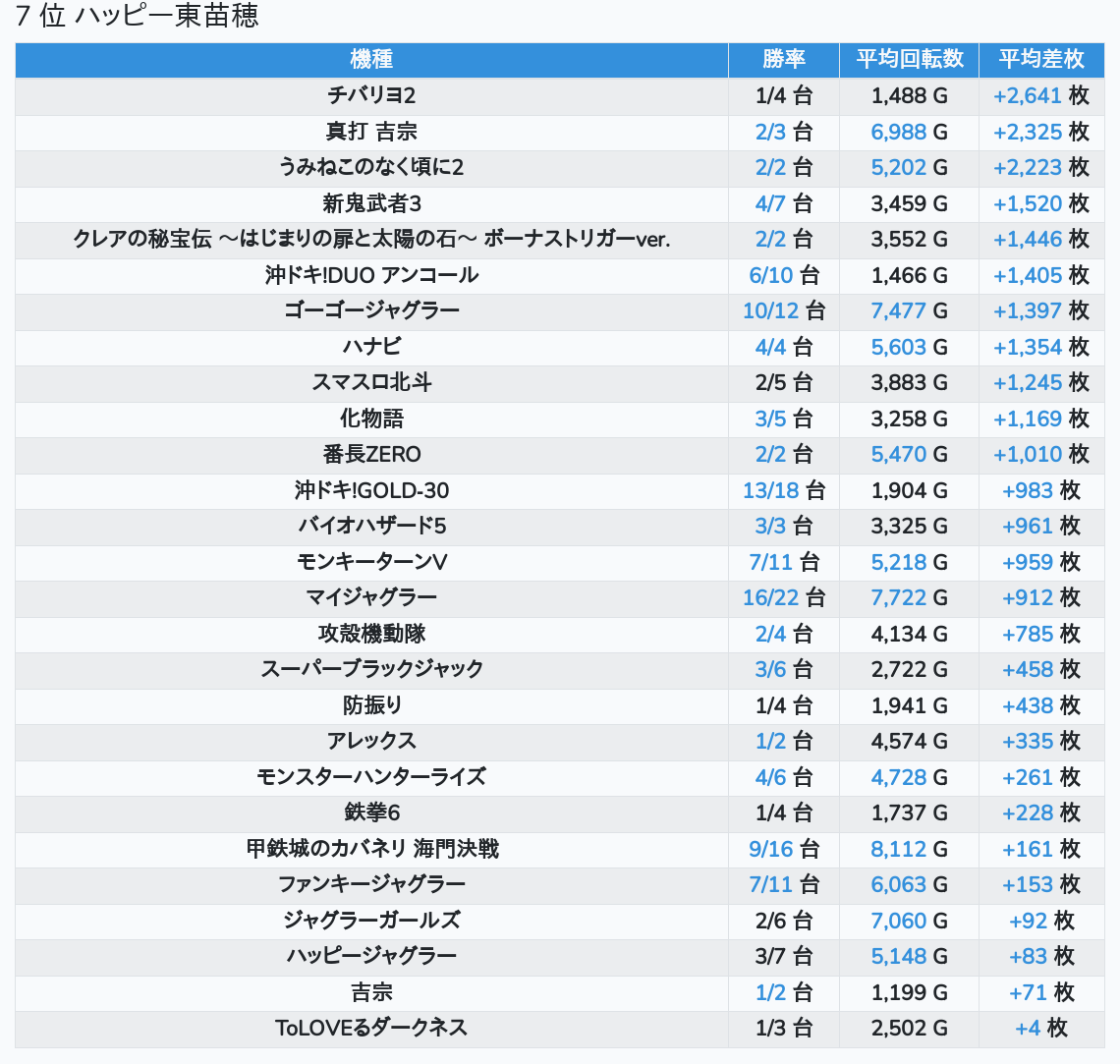Image resolution: width=1120 pixels, height=1064 pixels.
Task: Select the 4/7 win rate for 新鬼武者3
Action: click(770, 203)
